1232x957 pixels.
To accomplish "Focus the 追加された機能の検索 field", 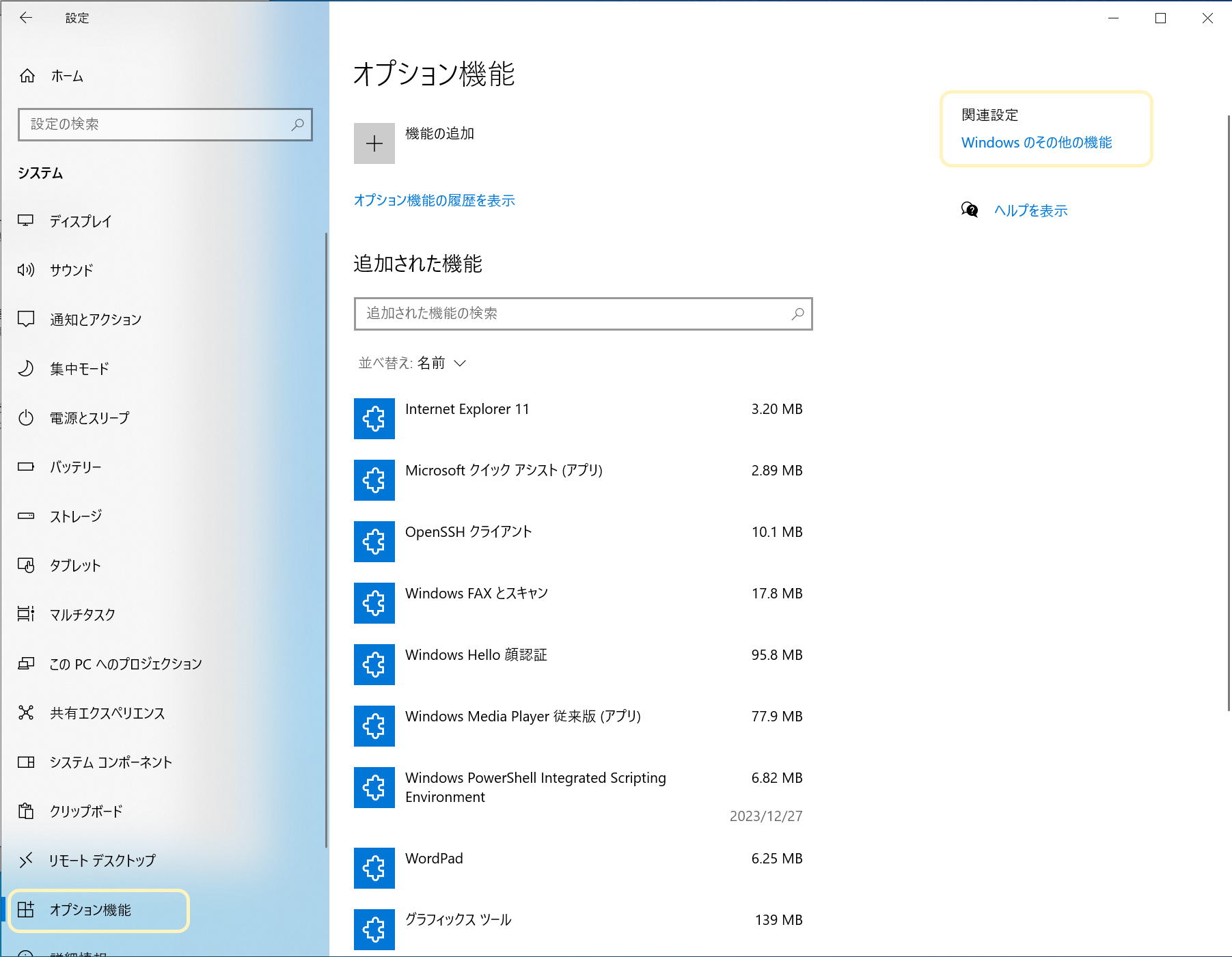I will tap(584, 314).
